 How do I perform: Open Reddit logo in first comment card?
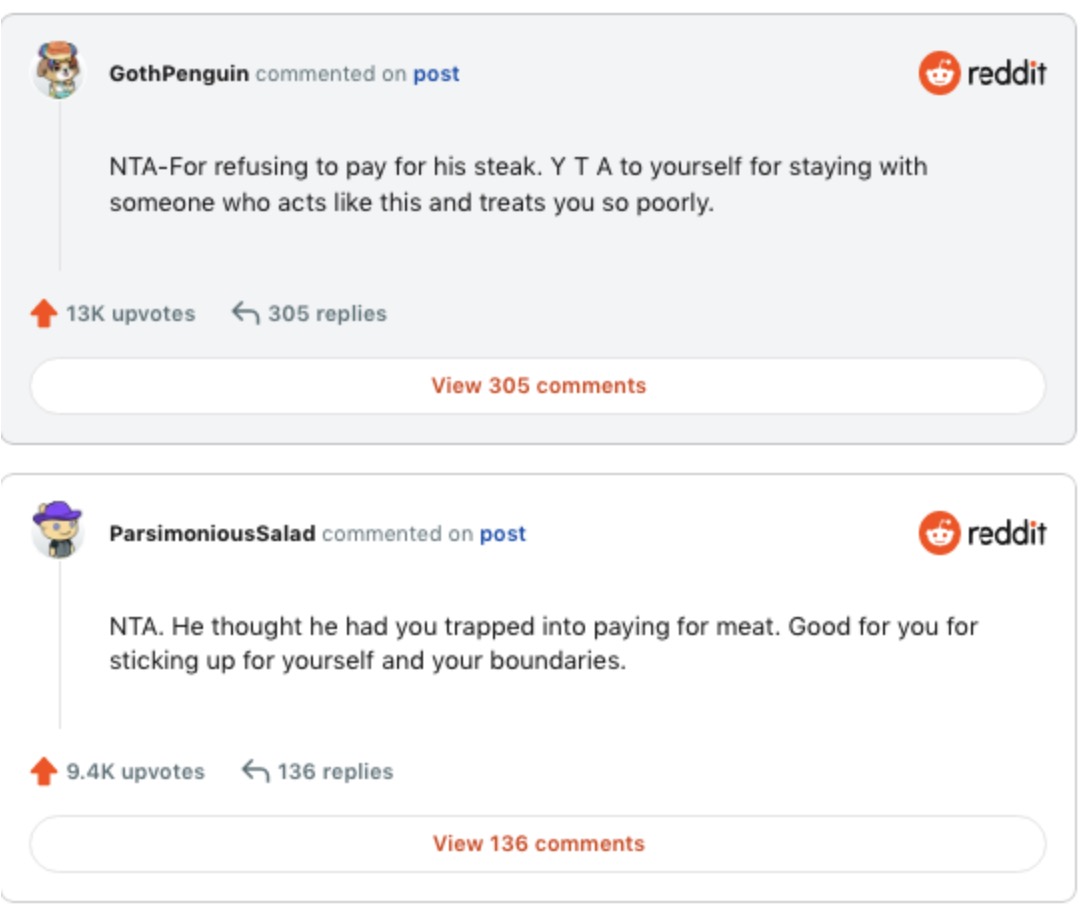(982, 73)
